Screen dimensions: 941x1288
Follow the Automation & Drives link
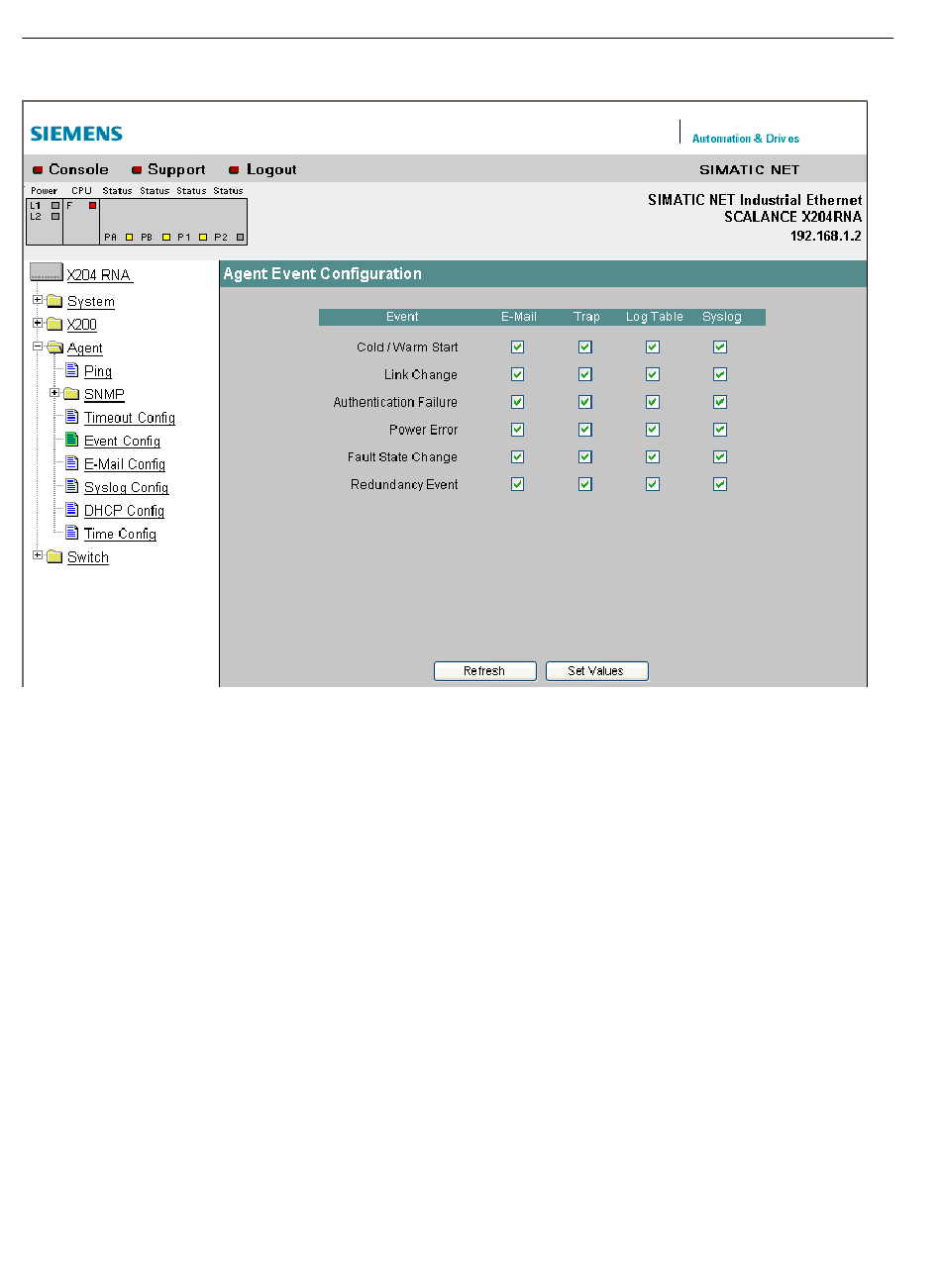(x=745, y=139)
